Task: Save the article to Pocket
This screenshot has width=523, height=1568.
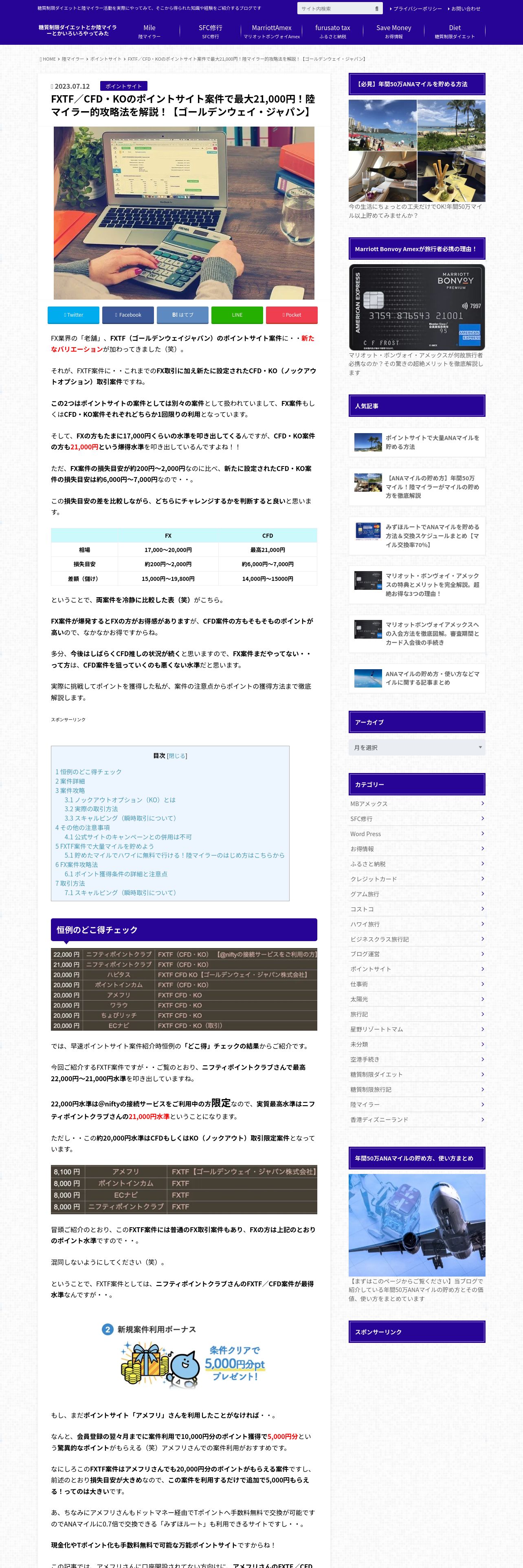Action: click(292, 315)
